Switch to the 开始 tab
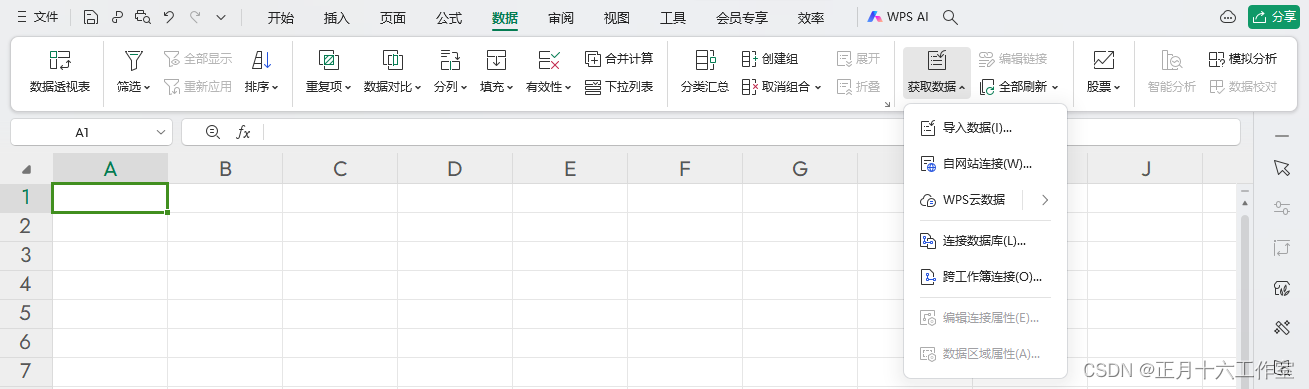 tap(281, 18)
